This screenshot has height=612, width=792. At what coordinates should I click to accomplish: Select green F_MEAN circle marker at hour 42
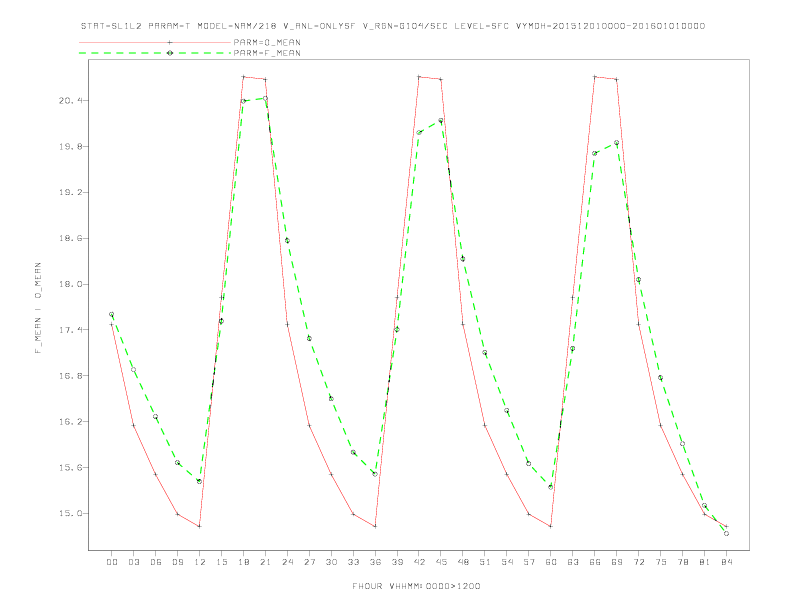(x=419, y=132)
